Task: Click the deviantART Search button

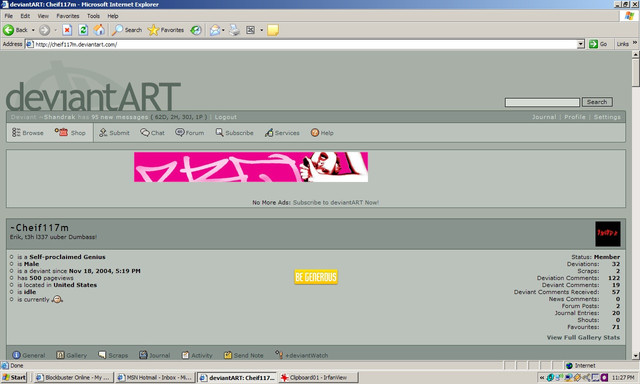Action: (x=597, y=102)
